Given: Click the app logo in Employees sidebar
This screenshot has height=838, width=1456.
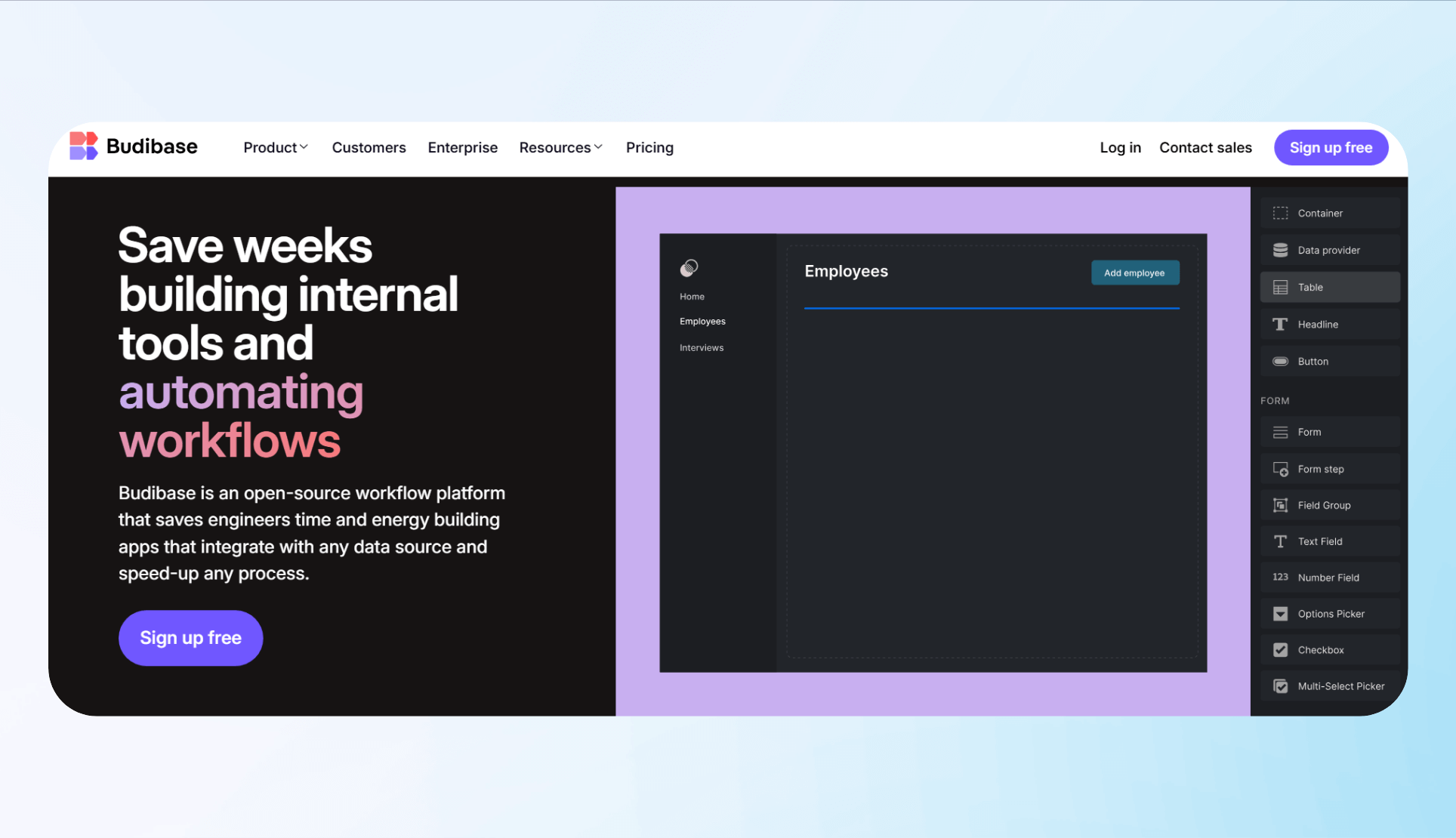Looking at the screenshot, I should (689, 268).
